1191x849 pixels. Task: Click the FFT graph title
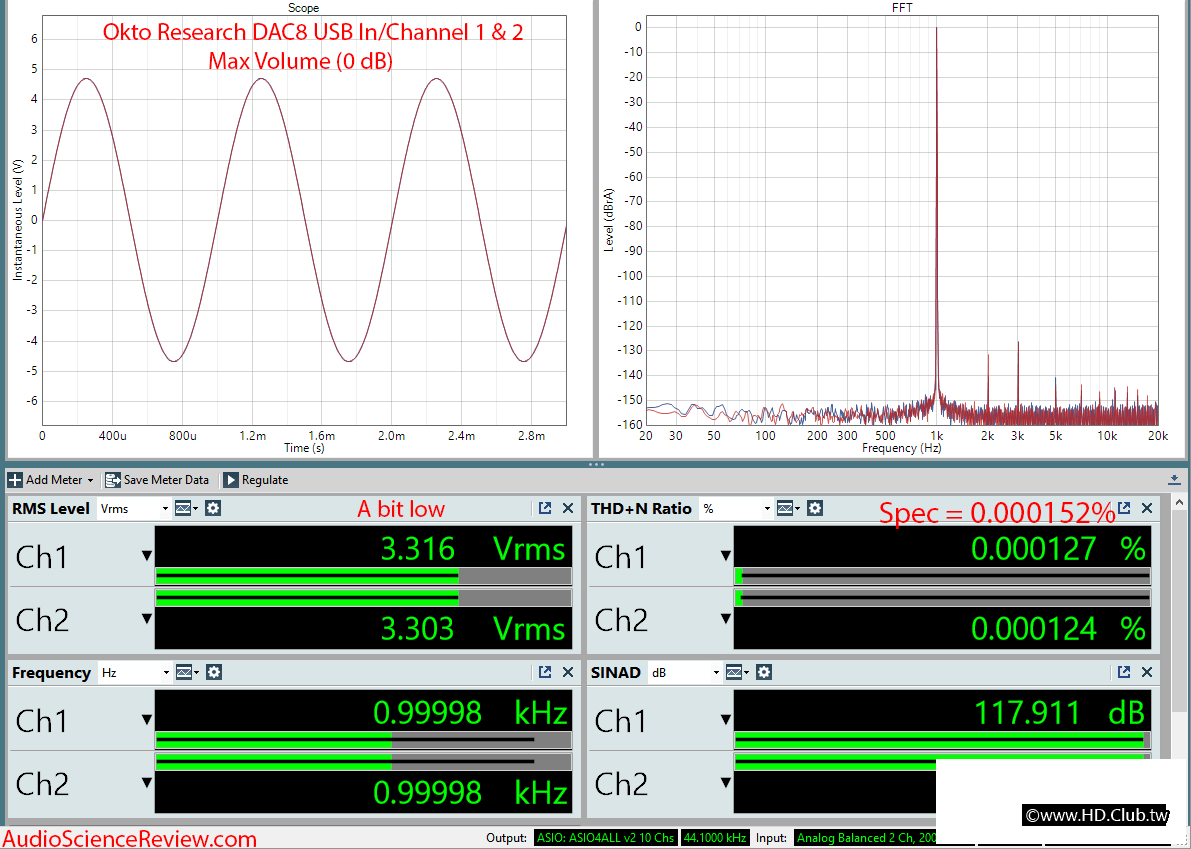902,8
